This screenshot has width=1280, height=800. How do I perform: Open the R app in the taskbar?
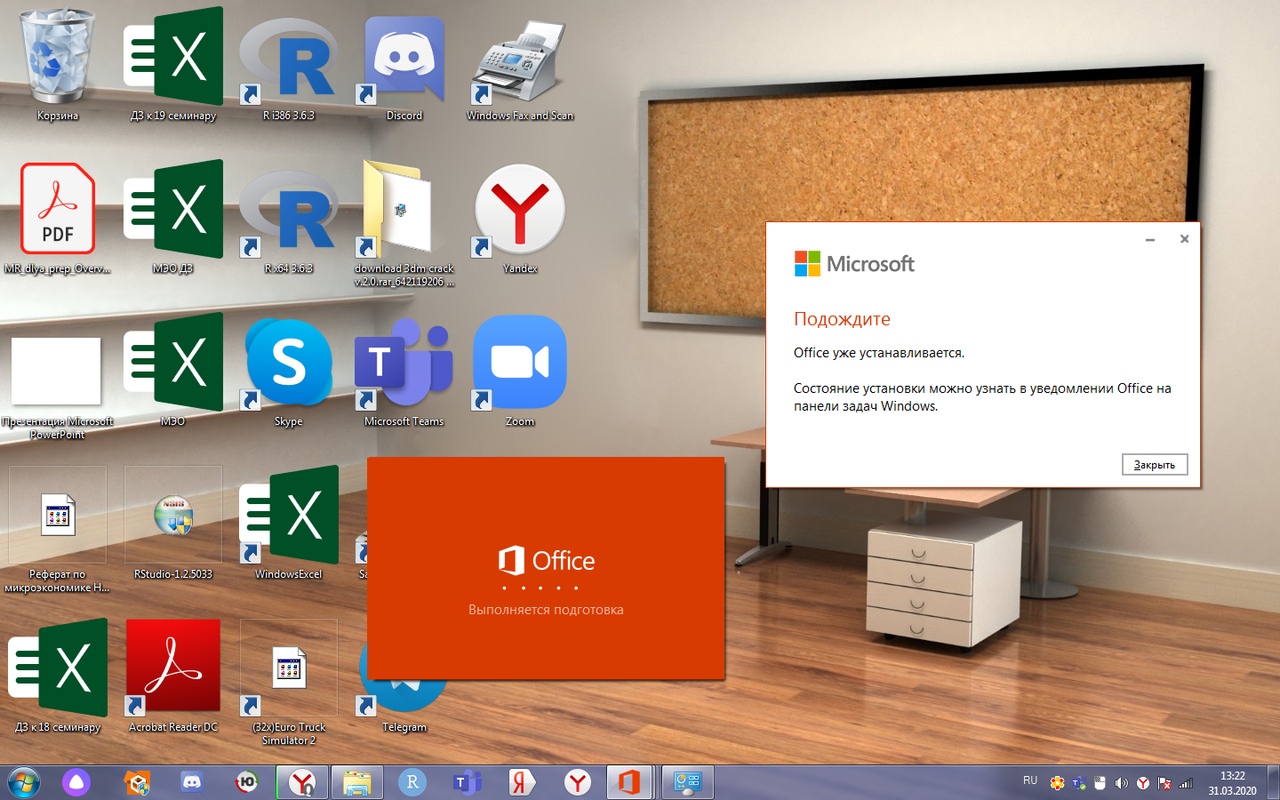(x=411, y=782)
